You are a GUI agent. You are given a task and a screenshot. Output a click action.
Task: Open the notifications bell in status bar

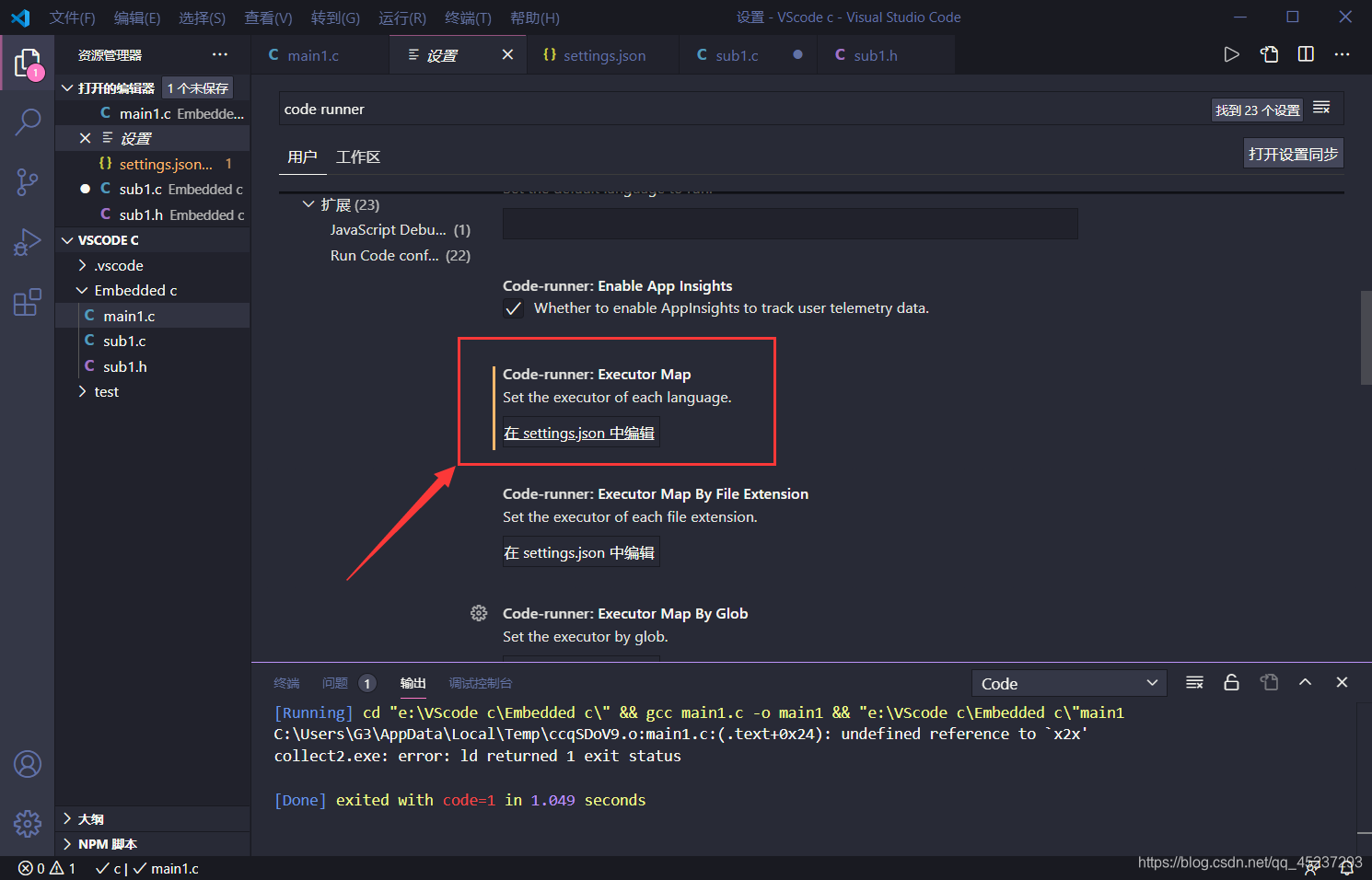[1346, 868]
